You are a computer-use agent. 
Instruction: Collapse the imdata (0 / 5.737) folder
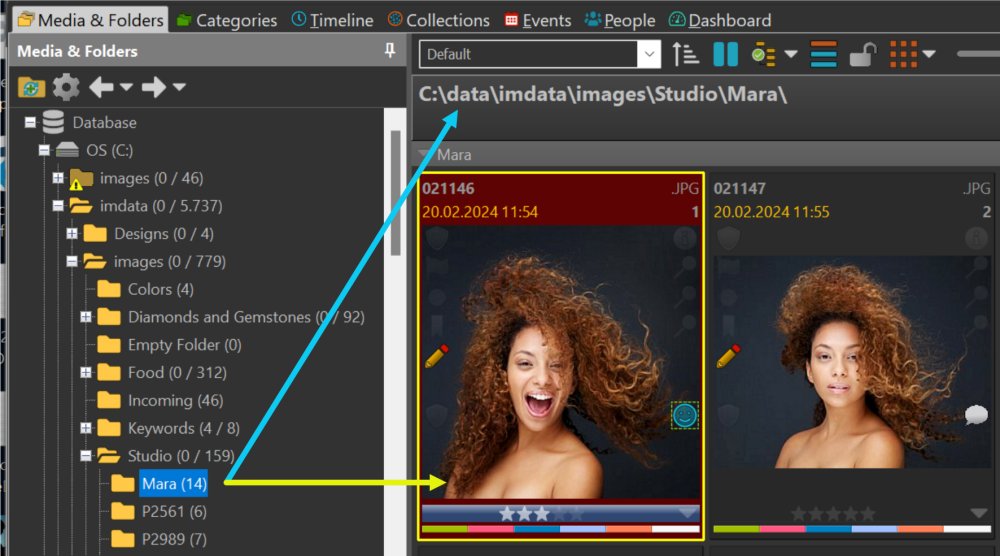point(58,205)
